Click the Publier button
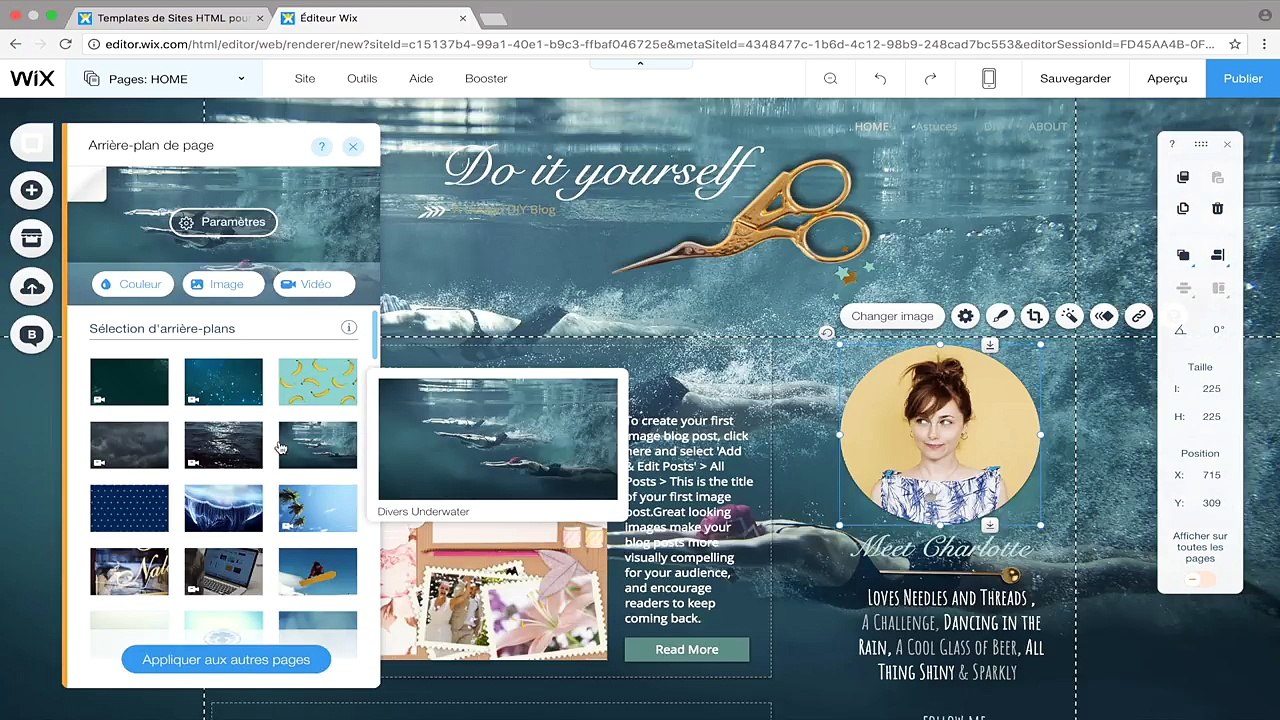 tap(1243, 78)
